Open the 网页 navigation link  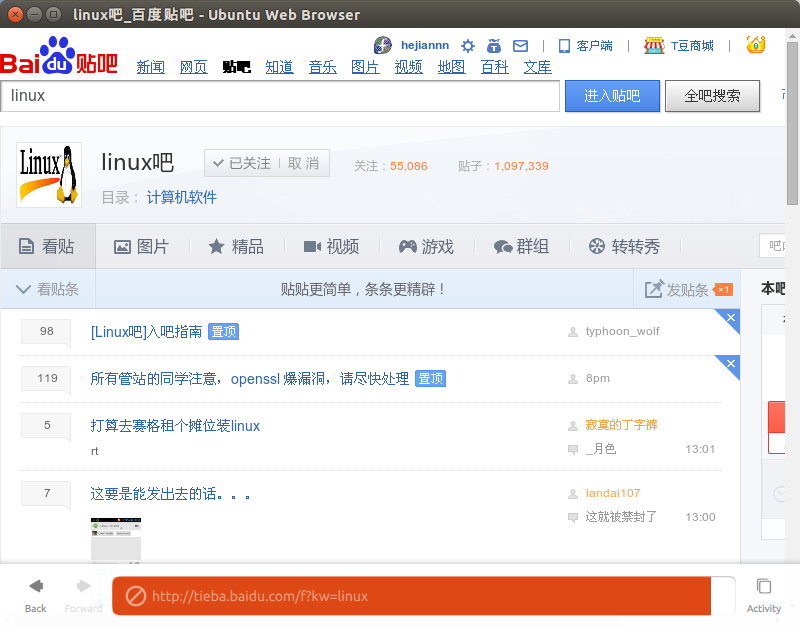pyautogui.click(x=193, y=67)
